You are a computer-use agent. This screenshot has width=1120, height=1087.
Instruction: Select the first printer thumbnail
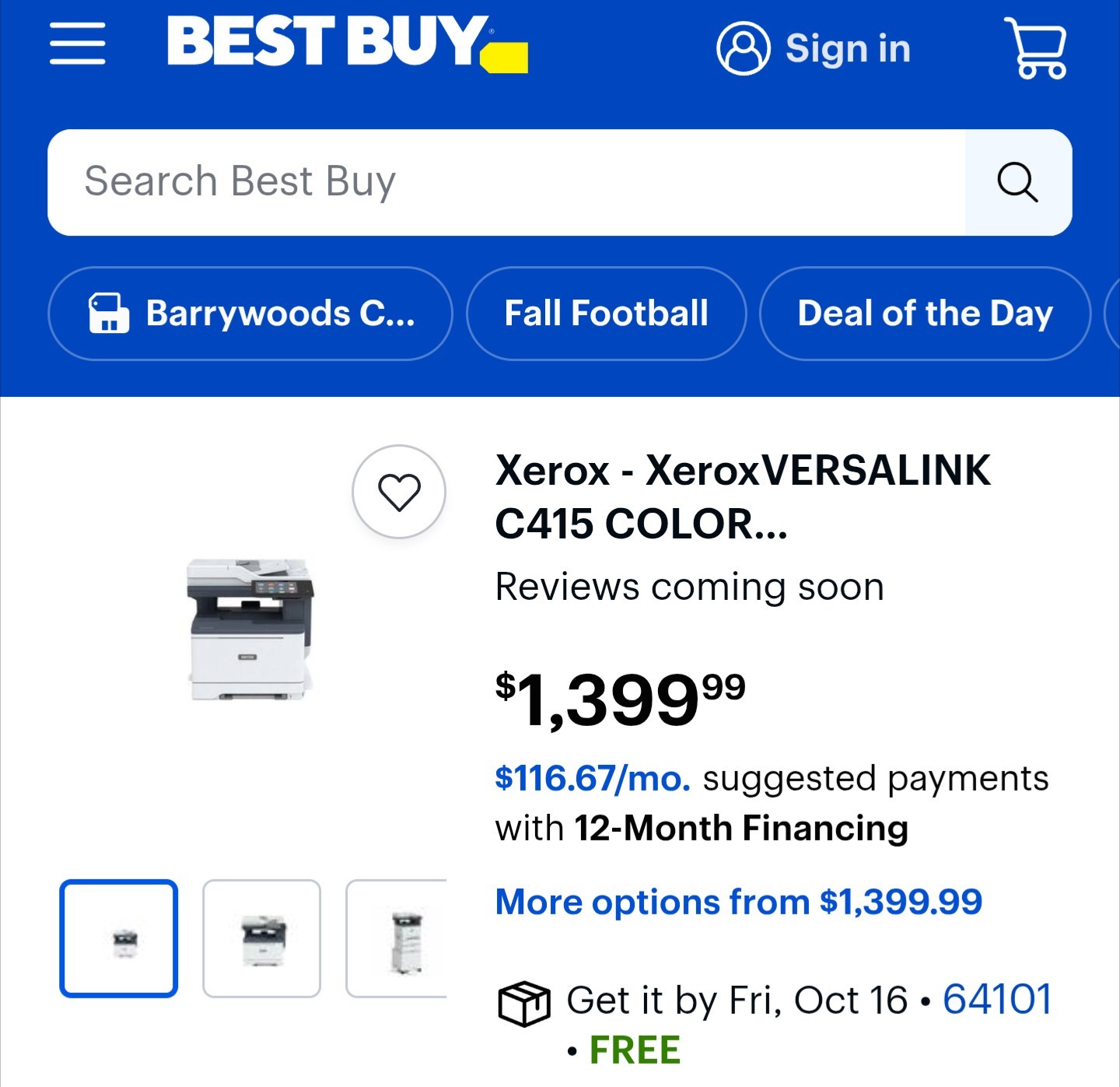(119, 938)
